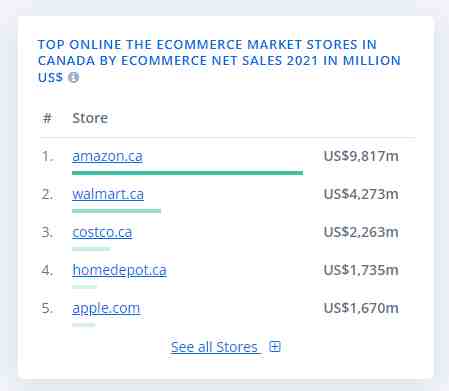Open the apple.com store link
The height and width of the screenshot is (391, 449).
106,308
